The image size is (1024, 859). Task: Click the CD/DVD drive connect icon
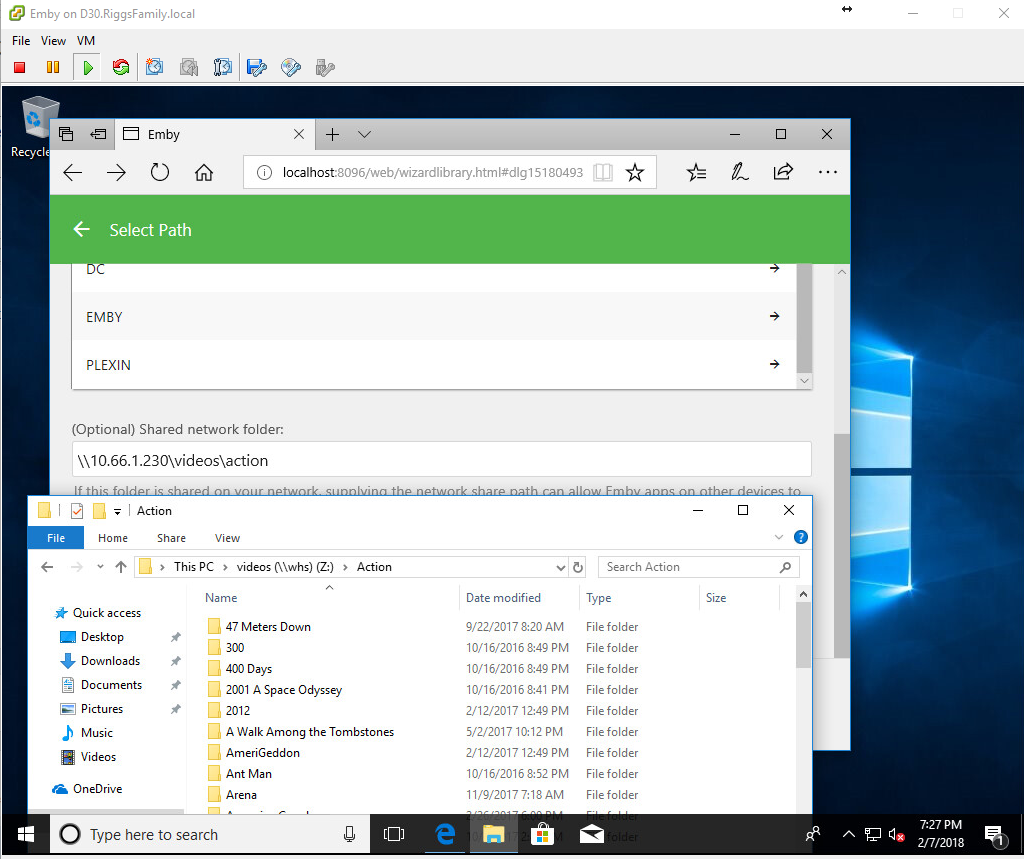pyautogui.click(x=291, y=68)
